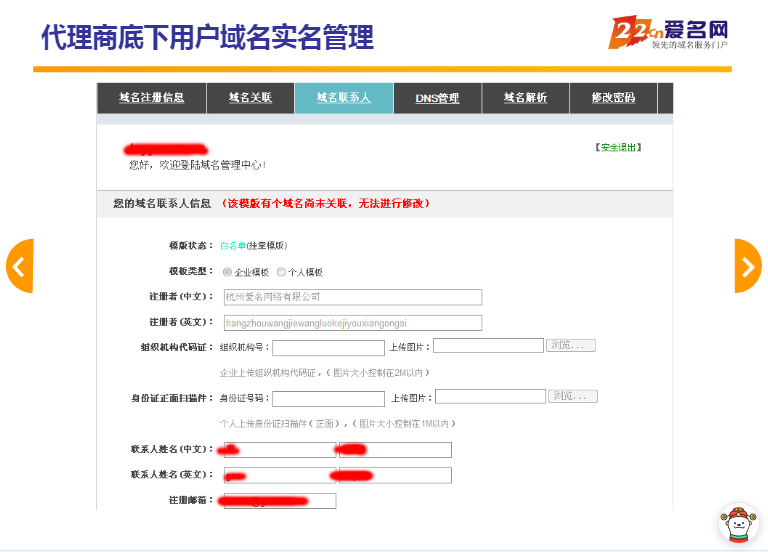Select the 域名联系人 tab
This screenshot has width=768, height=552.
343,98
